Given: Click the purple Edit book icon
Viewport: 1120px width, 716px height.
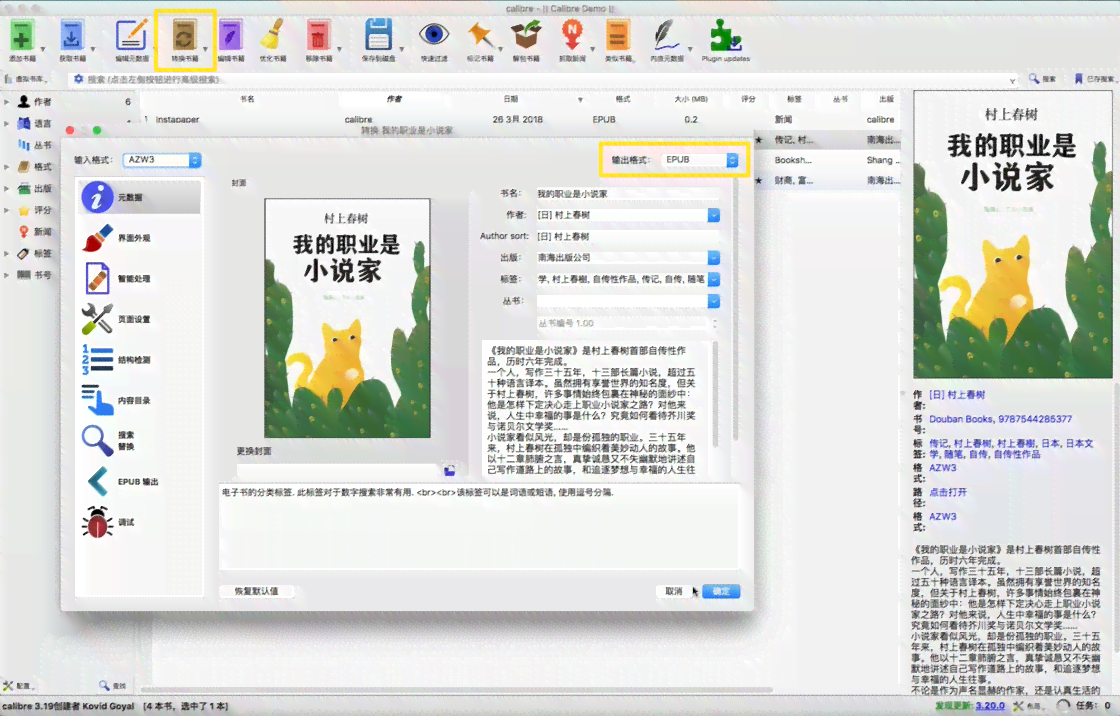Looking at the screenshot, I should (230, 36).
